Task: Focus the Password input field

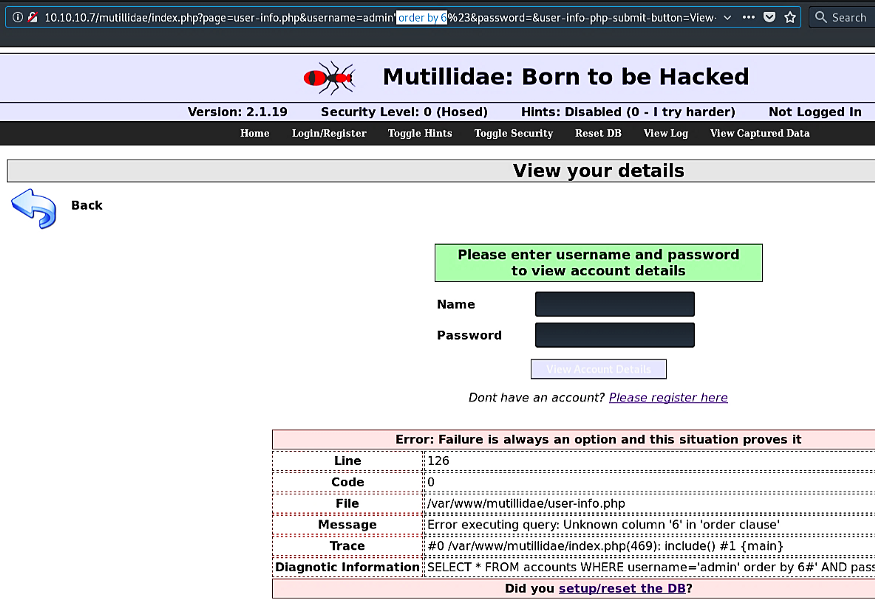Action: pos(614,335)
